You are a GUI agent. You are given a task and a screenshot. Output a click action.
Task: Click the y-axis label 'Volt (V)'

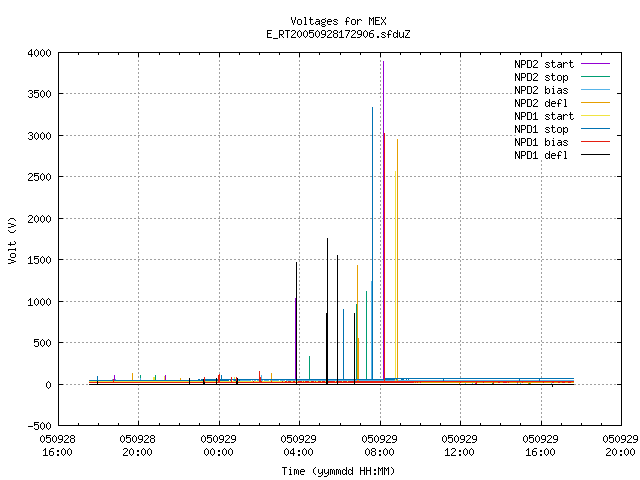(x=12, y=240)
